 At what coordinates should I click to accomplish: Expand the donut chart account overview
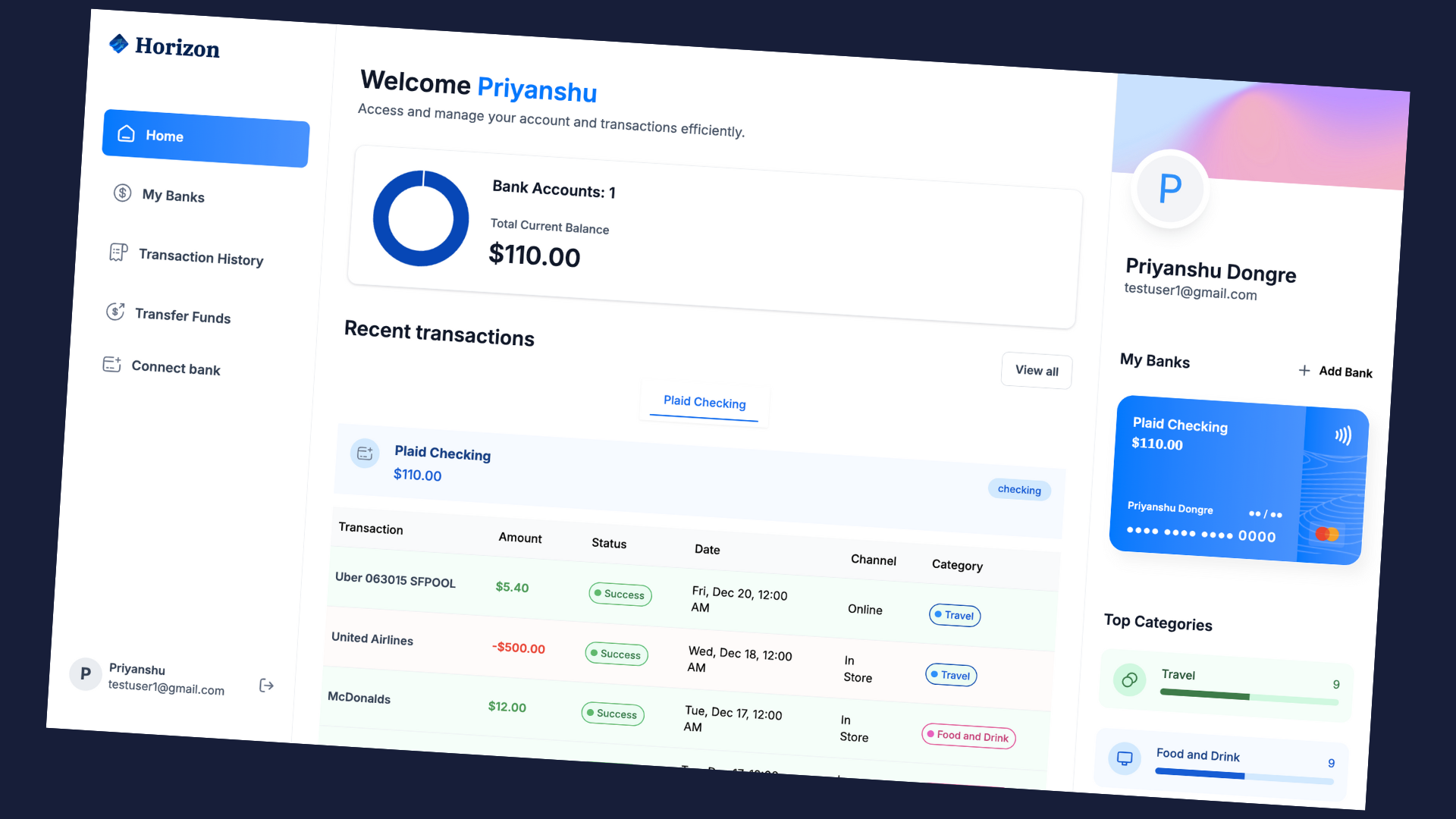(x=421, y=219)
